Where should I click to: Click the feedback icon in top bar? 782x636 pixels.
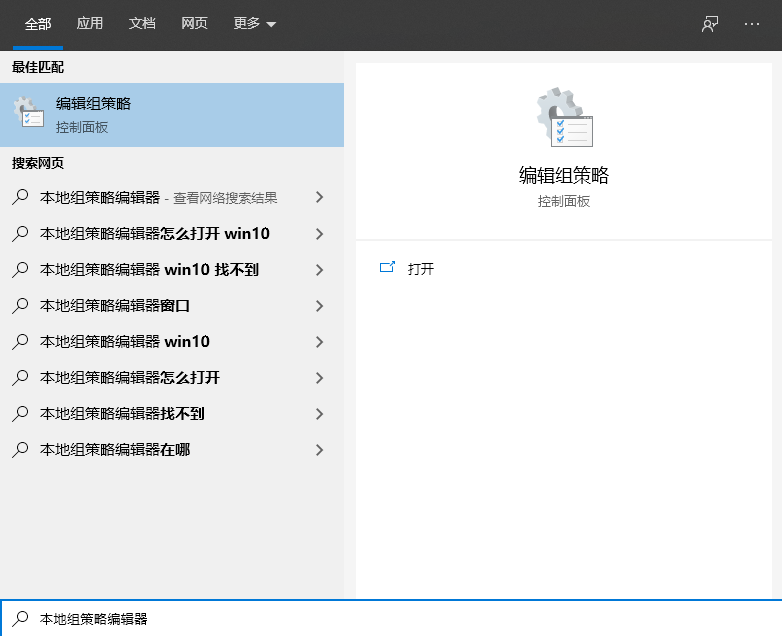710,24
